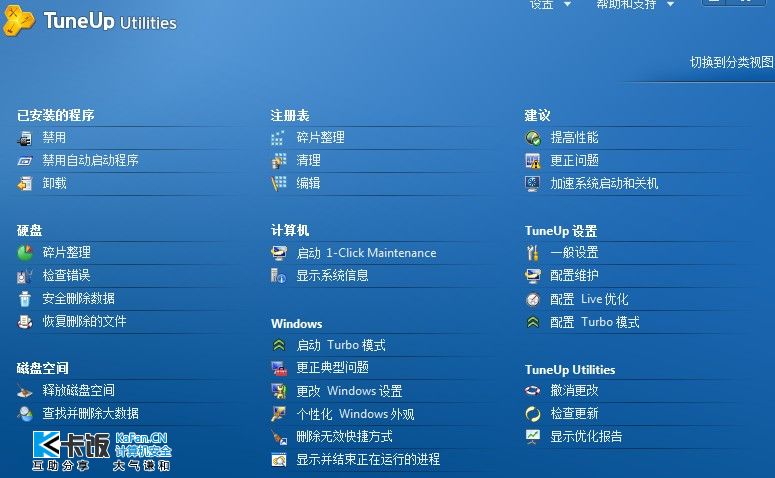Open the 帮助和支持 dropdown menu
Viewport: 775px width, 478px height.
coord(635,4)
